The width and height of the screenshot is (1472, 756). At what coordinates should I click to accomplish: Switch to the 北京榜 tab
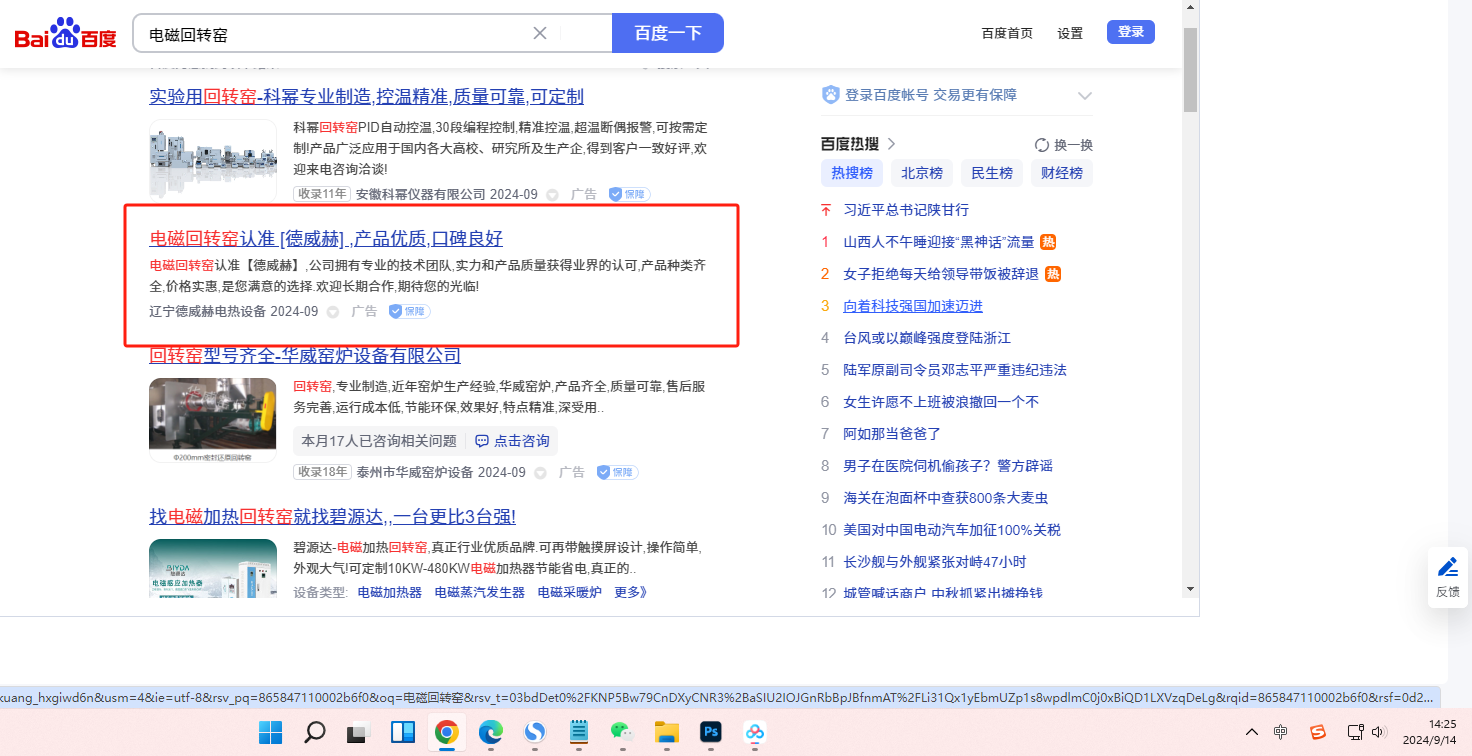point(922,173)
